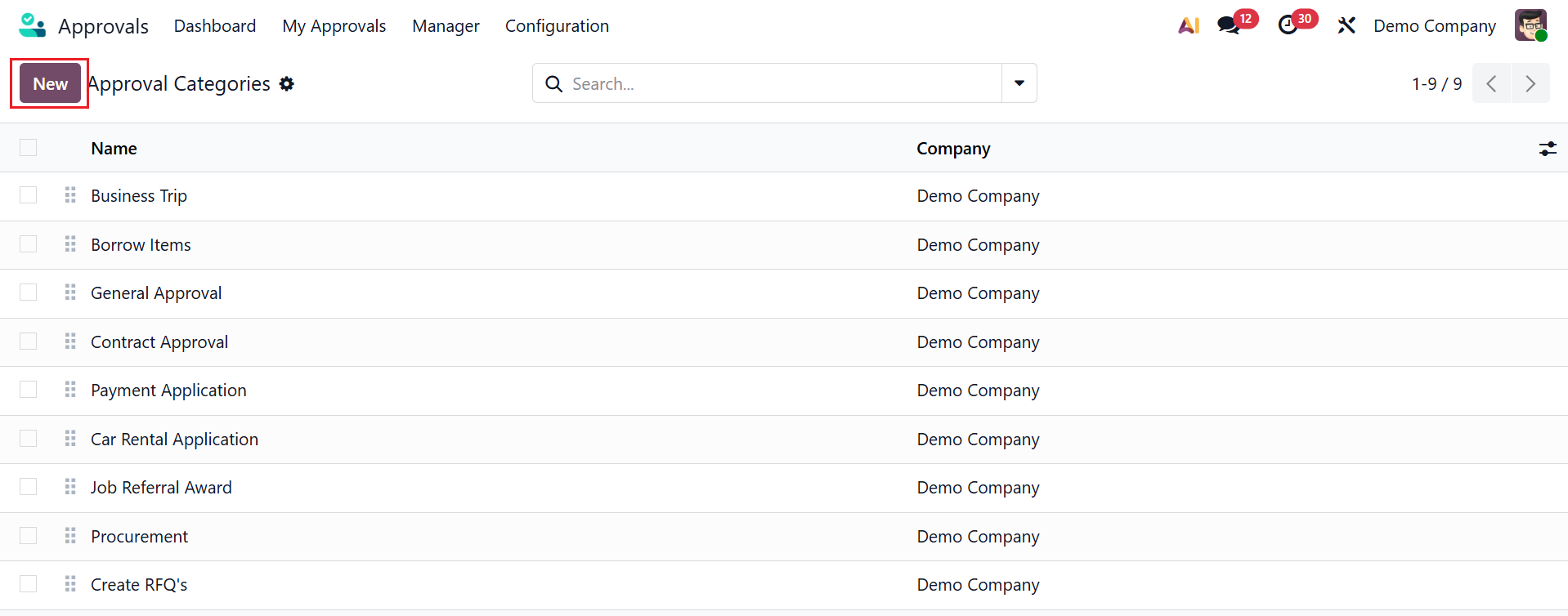The image size is (1568, 616).
Task: Go to the Dashboard menu
Action: (x=215, y=26)
